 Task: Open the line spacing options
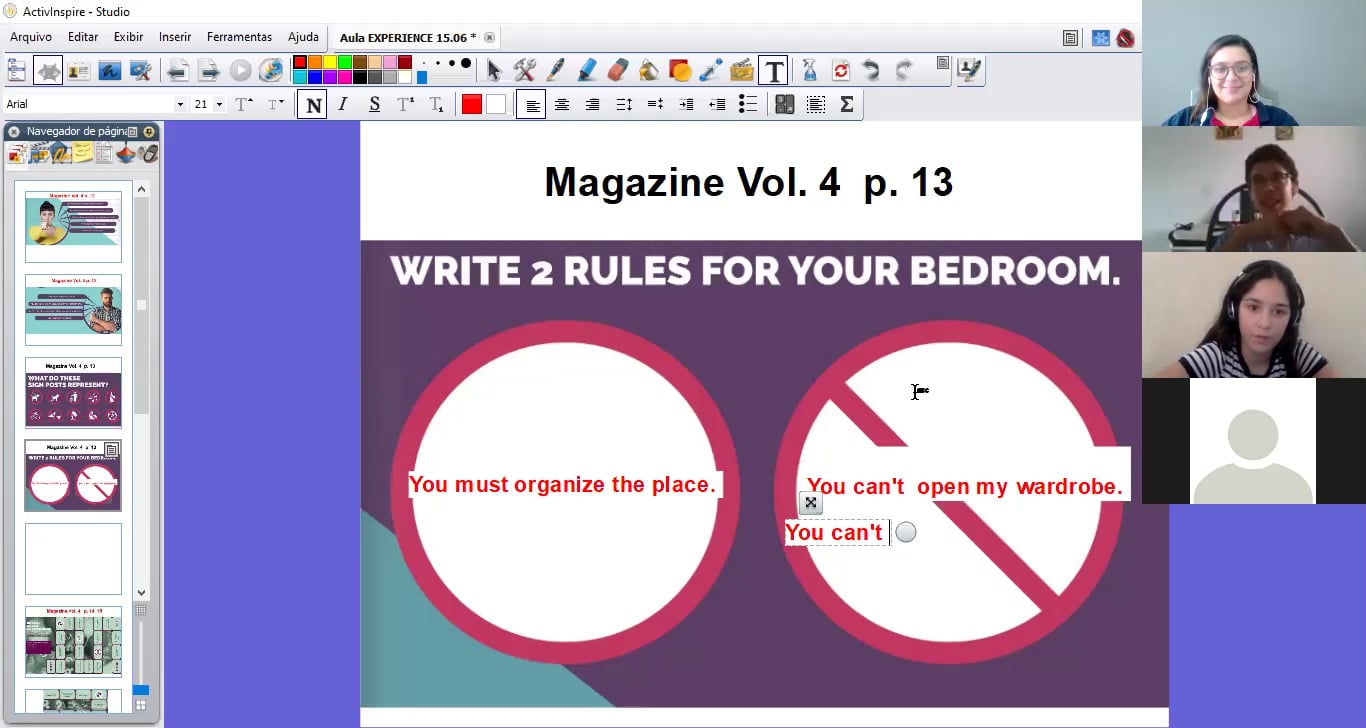click(x=624, y=104)
